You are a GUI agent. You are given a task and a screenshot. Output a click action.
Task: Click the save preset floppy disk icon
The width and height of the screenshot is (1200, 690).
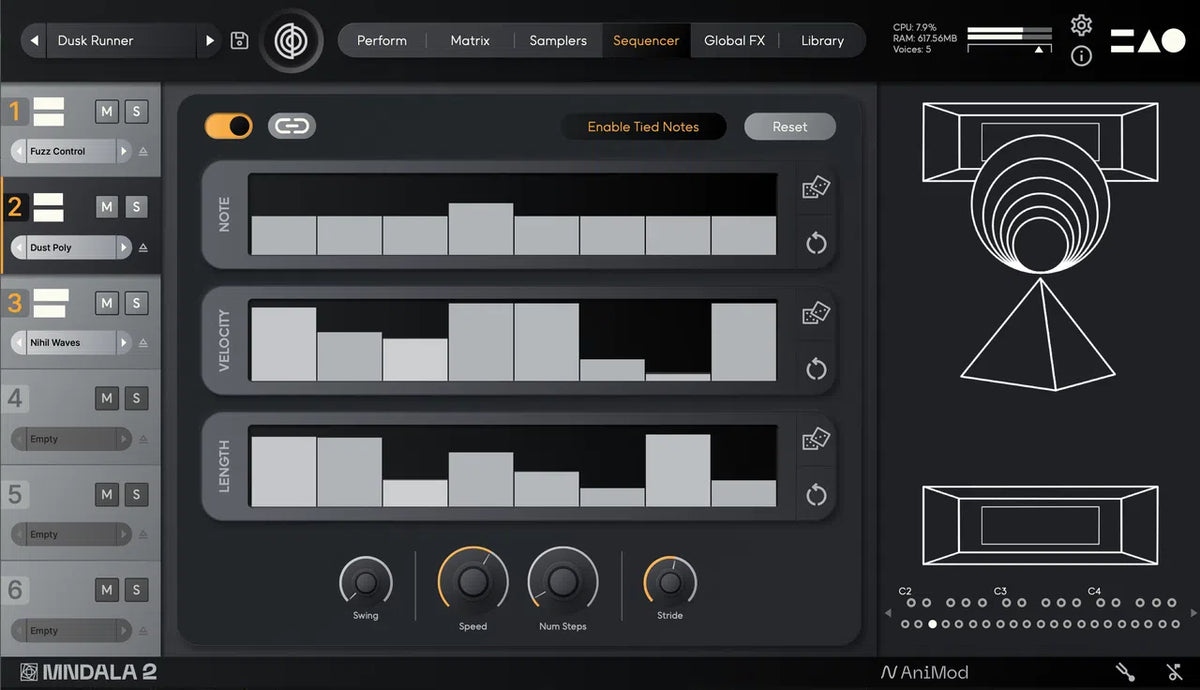239,41
